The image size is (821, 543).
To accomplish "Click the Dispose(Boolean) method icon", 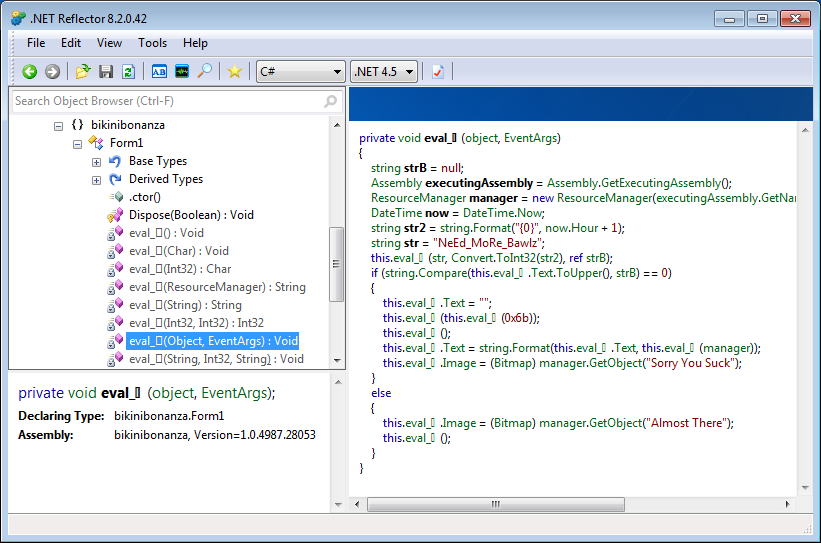I will tap(115, 215).
